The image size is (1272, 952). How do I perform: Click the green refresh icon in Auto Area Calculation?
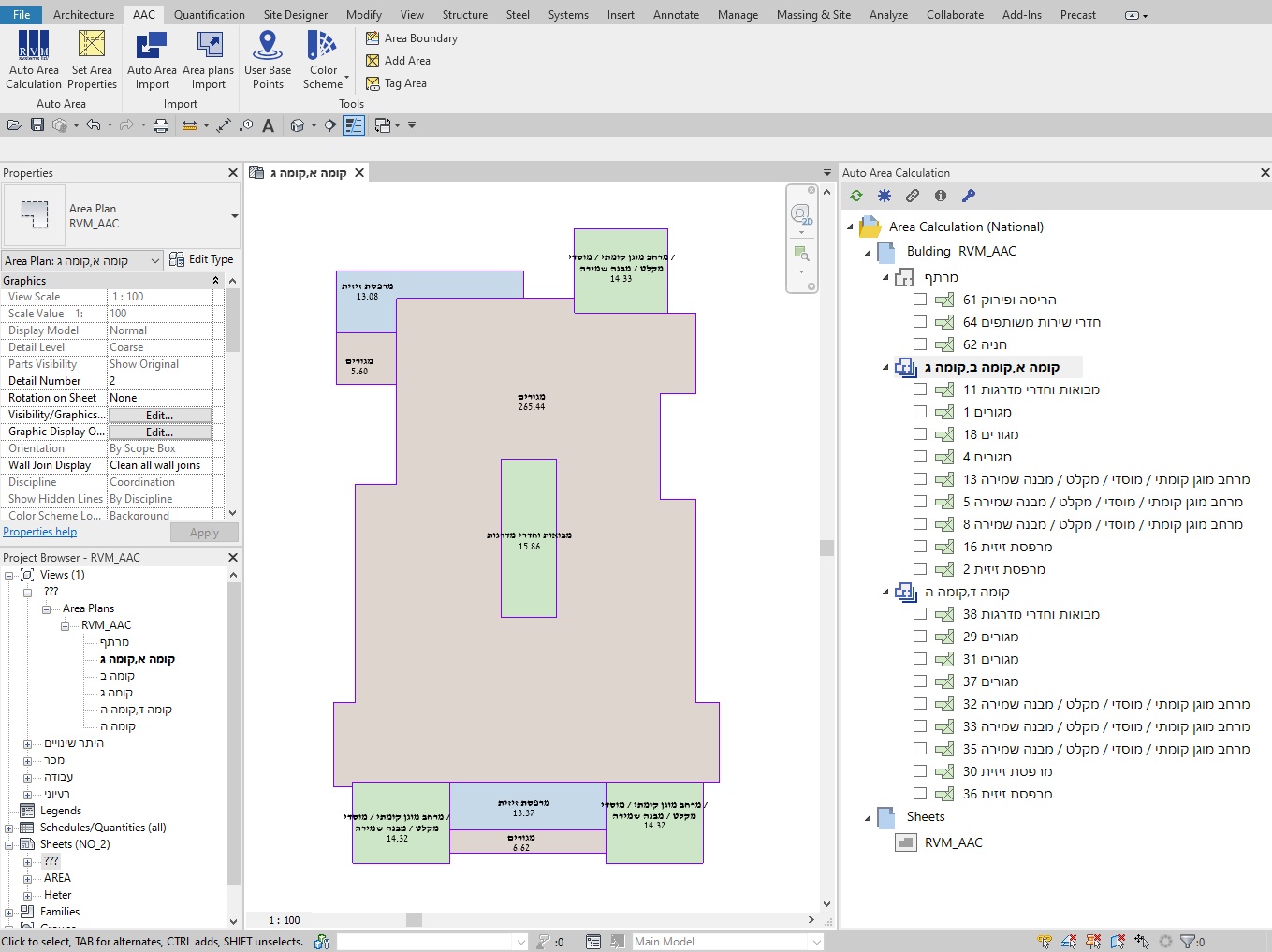856,196
